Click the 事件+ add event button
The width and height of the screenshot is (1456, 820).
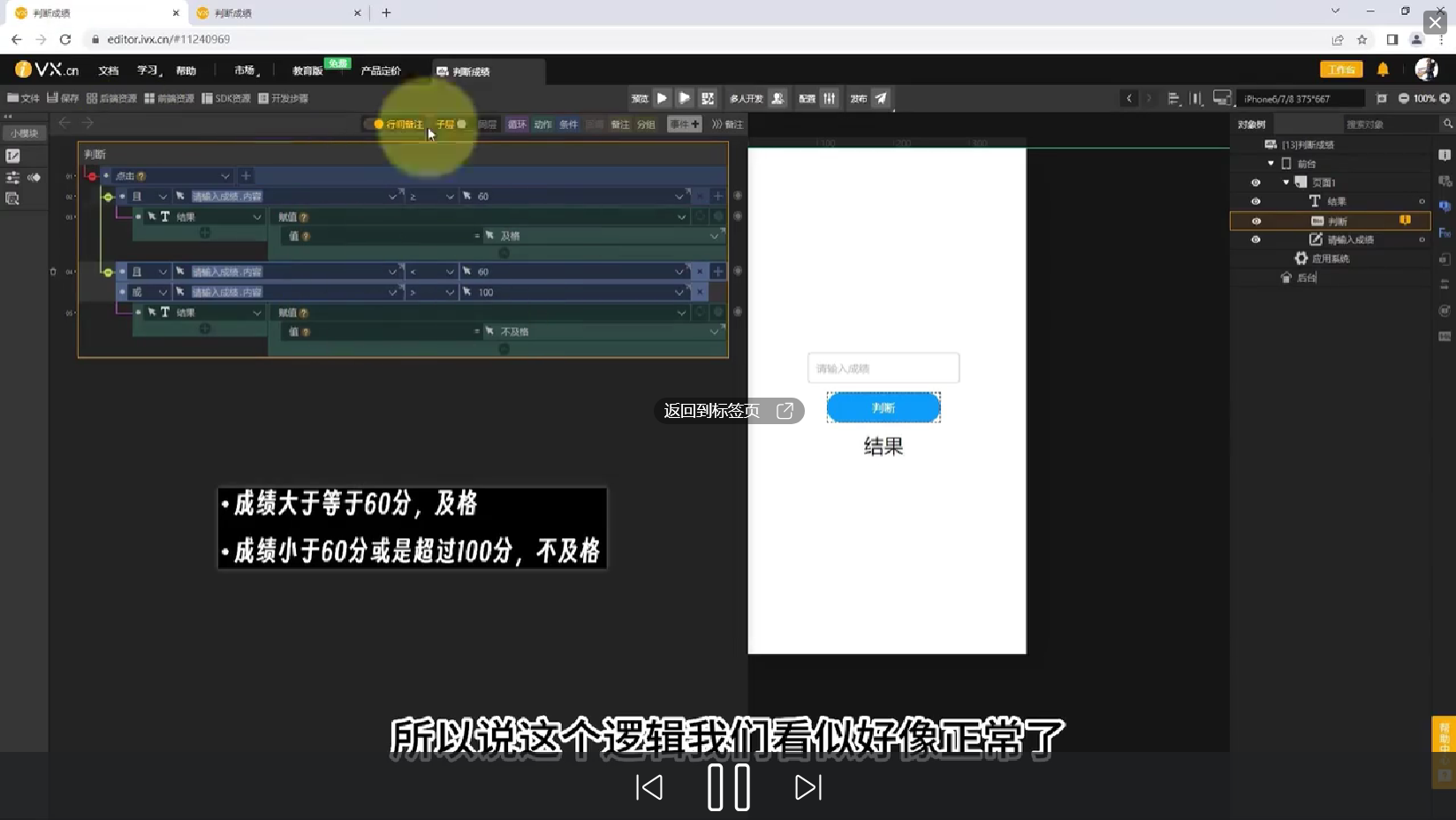coord(685,125)
